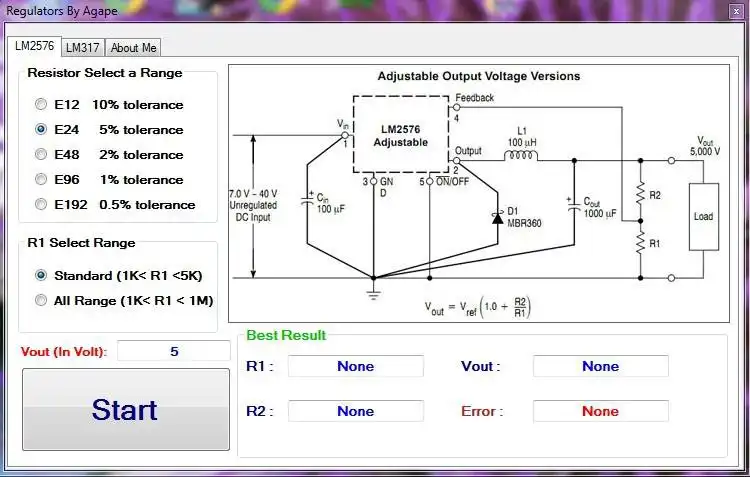Screen dimensions: 750x477
Task: Click the 'Resistor Select a Range' heading
Action: (x=105, y=73)
